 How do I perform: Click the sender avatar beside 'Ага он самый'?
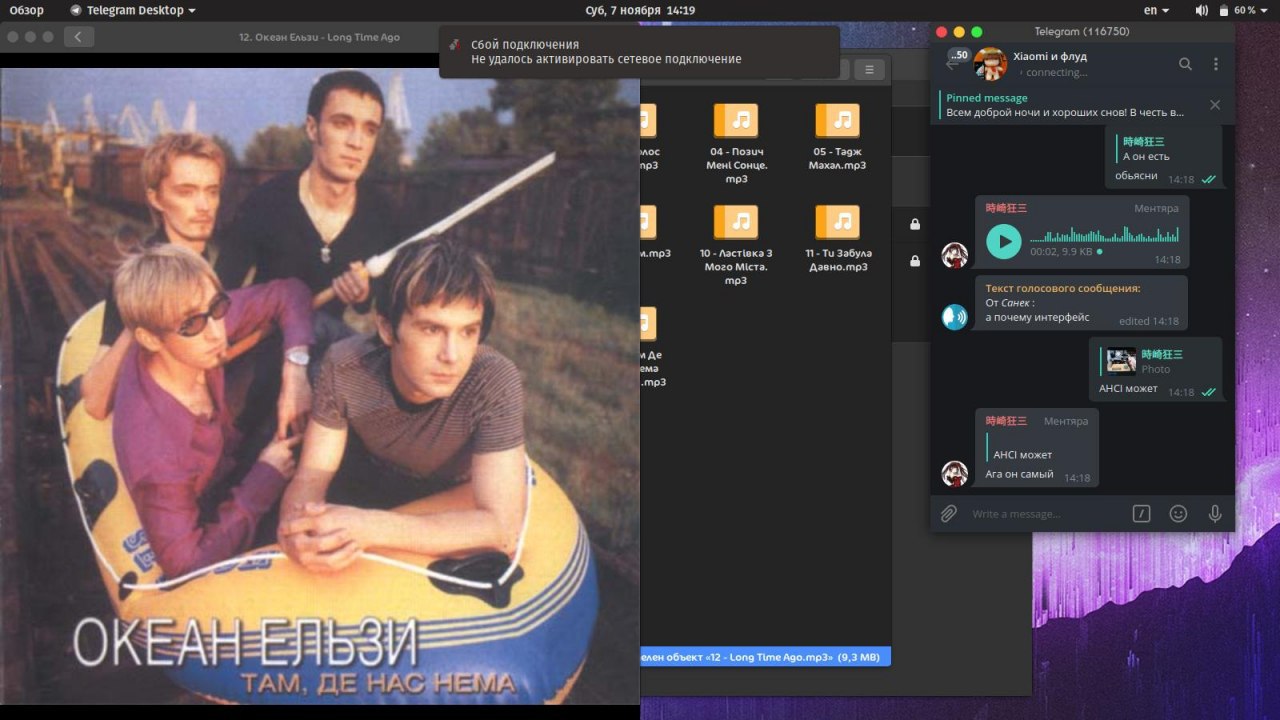point(955,474)
